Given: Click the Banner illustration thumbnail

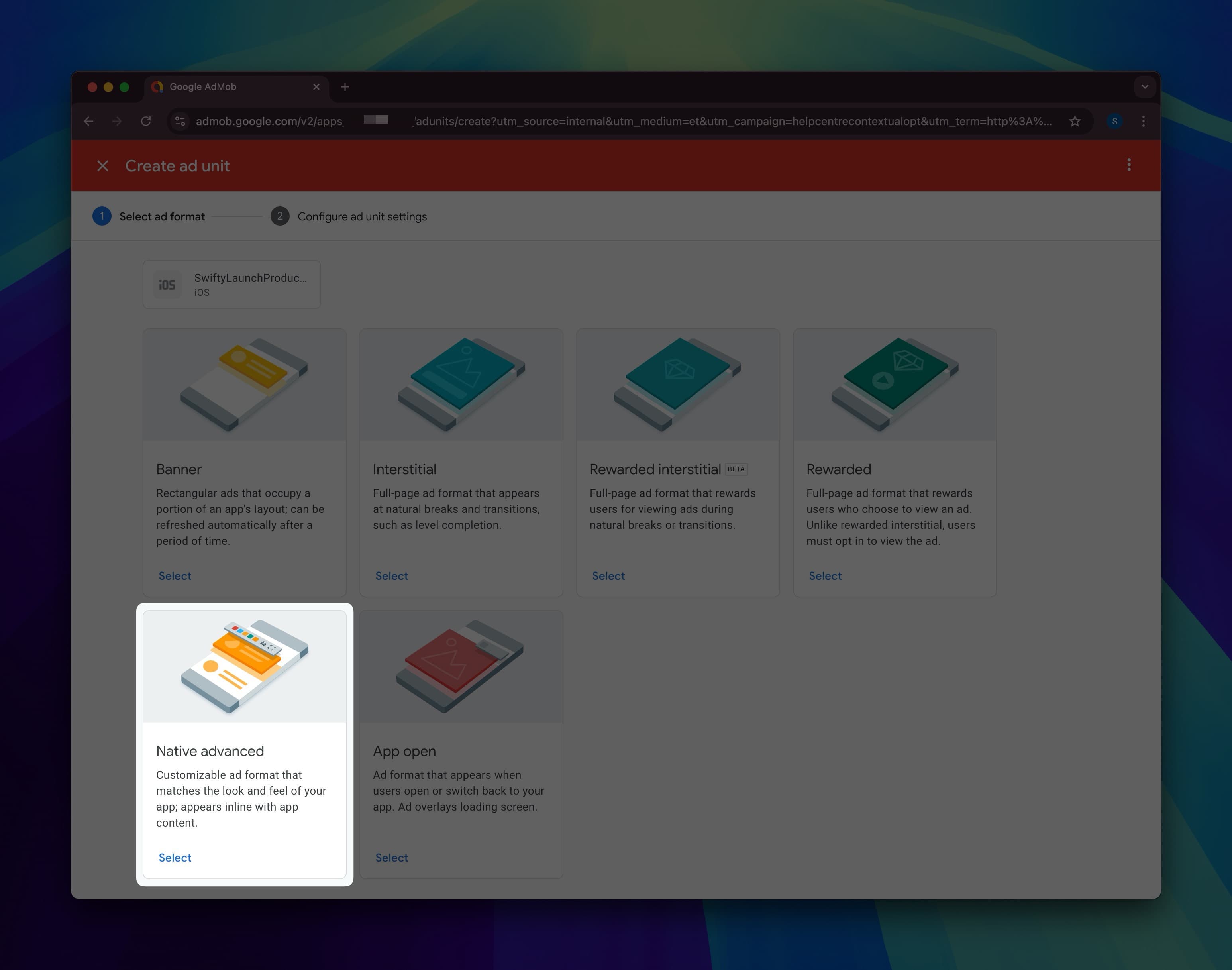Looking at the screenshot, I should pyautogui.click(x=245, y=385).
